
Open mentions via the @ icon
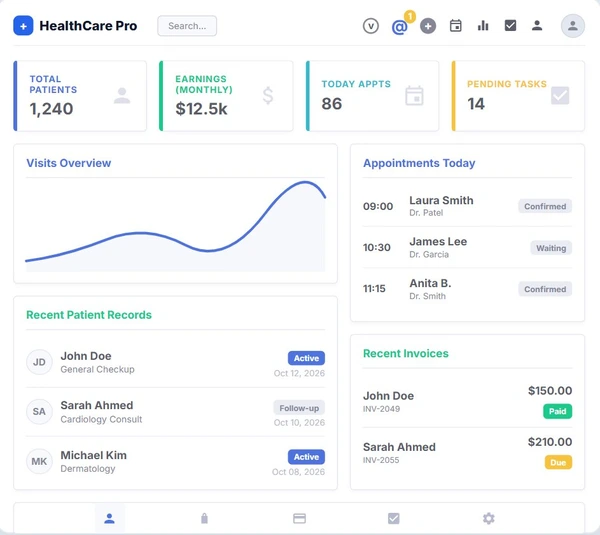[399, 27]
